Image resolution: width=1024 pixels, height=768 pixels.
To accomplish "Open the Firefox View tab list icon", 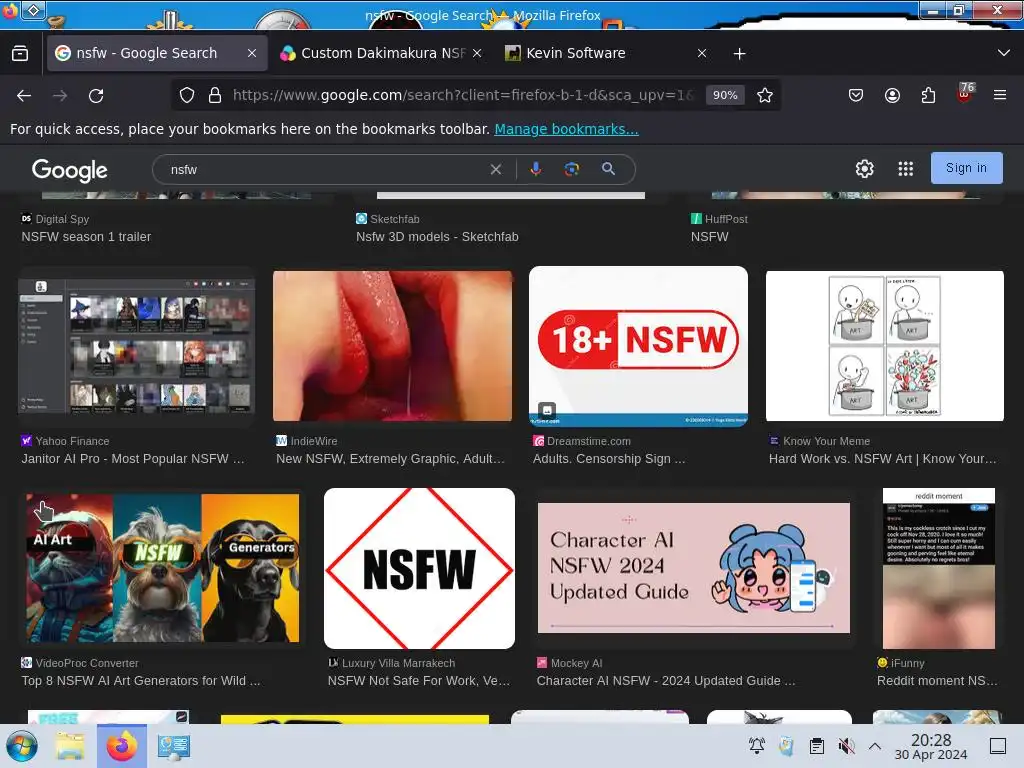I will tap(20, 53).
